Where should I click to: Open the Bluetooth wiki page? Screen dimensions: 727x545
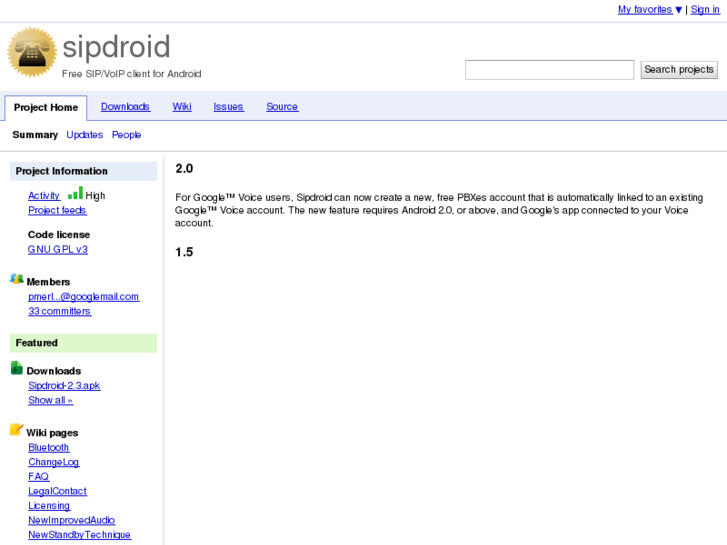[49, 448]
